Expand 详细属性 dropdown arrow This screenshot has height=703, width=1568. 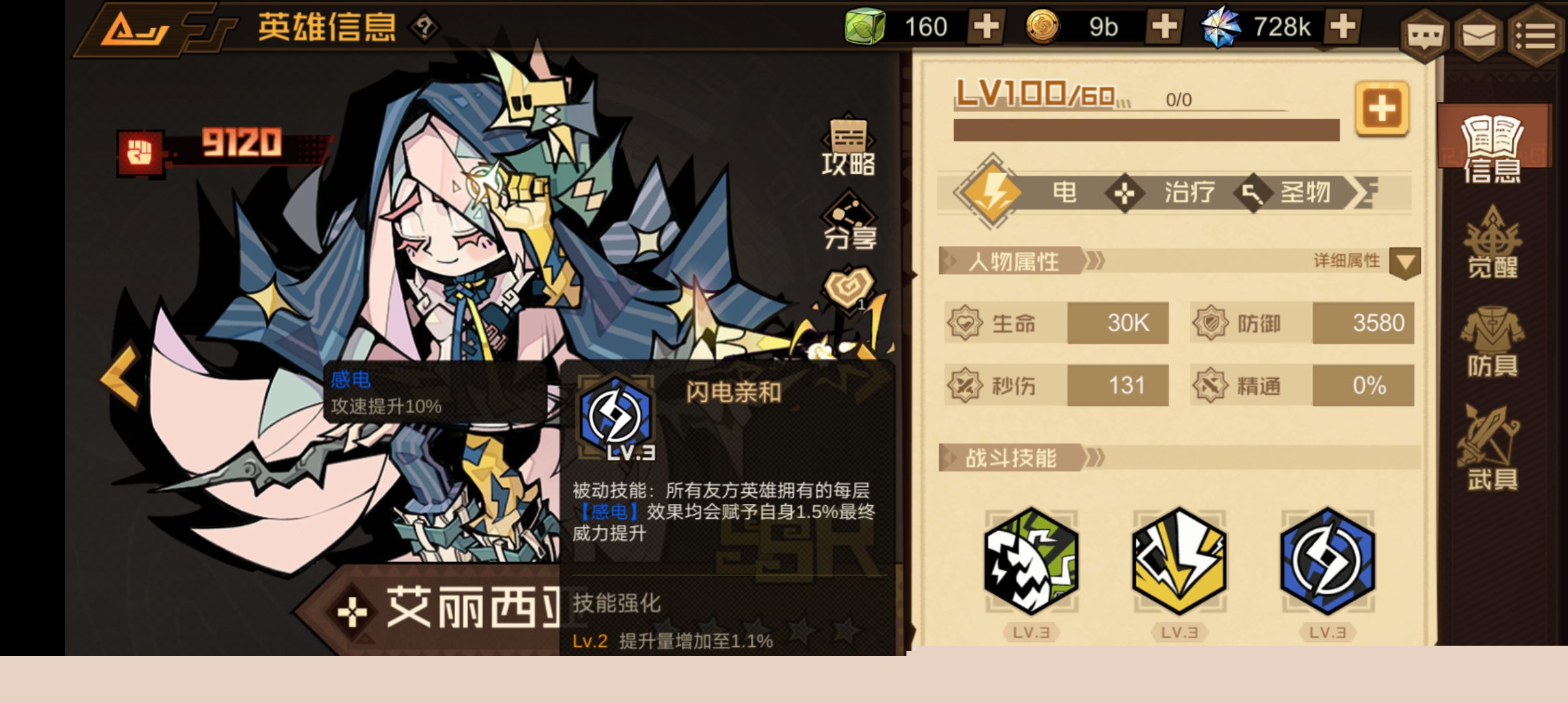click(x=1405, y=263)
